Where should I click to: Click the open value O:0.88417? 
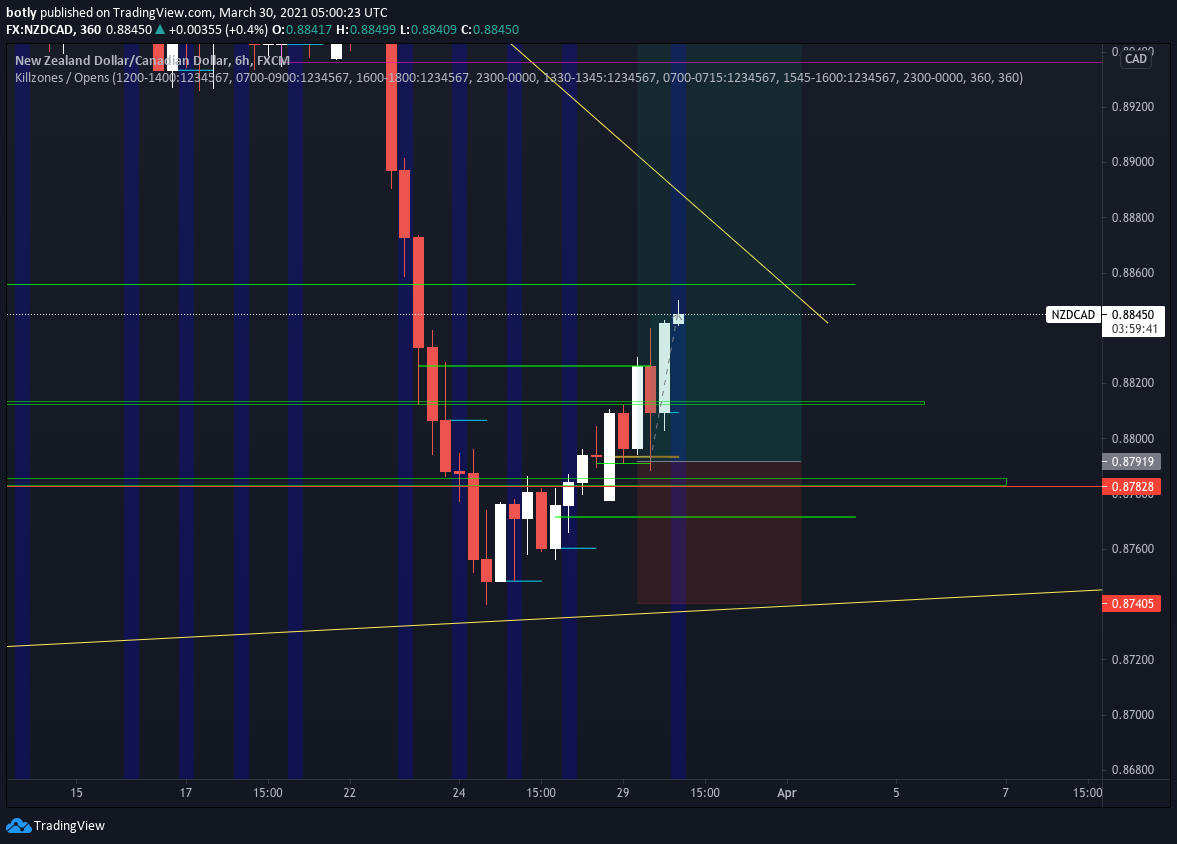click(301, 30)
